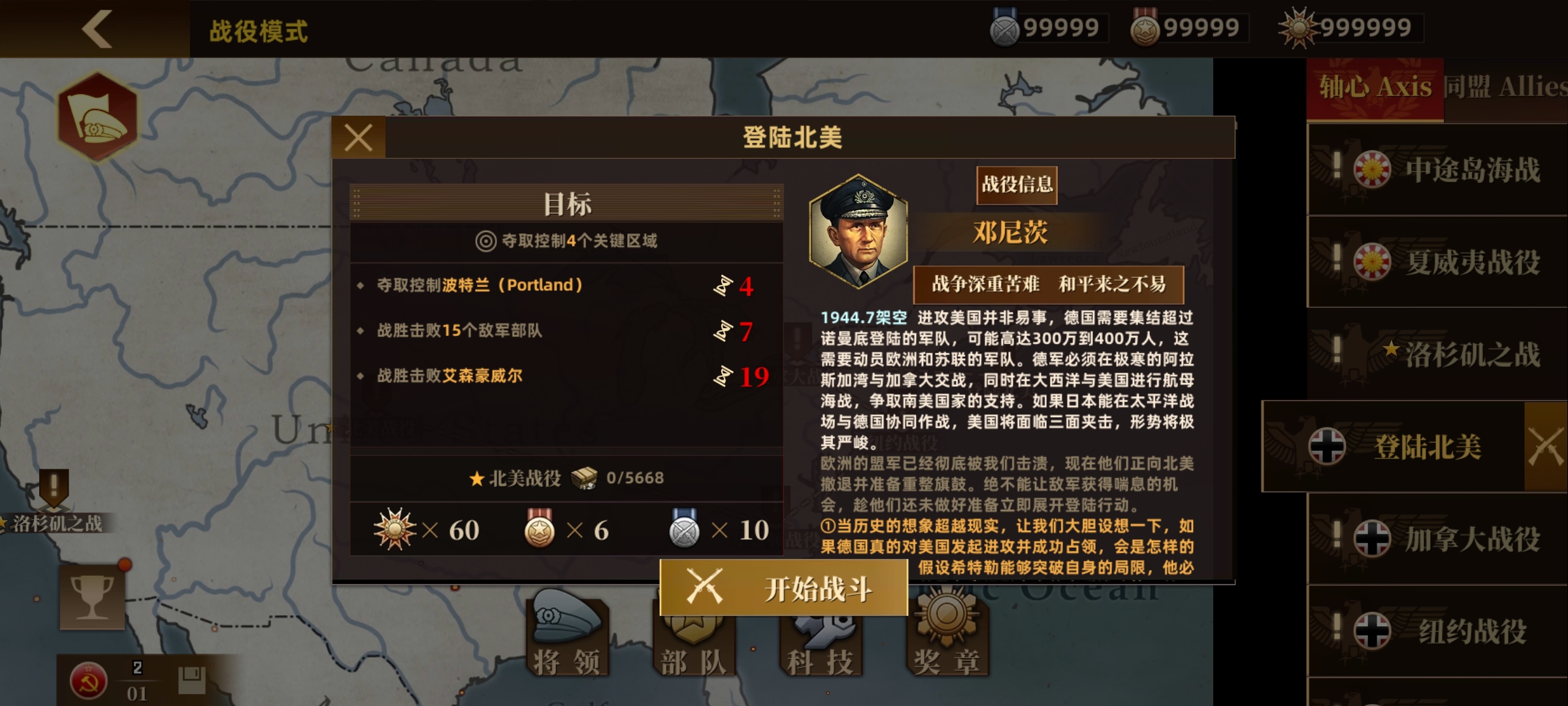The image size is (1568, 706).
Task: Select 中途岛海战 campaign in list
Action: click(x=1437, y=169)
